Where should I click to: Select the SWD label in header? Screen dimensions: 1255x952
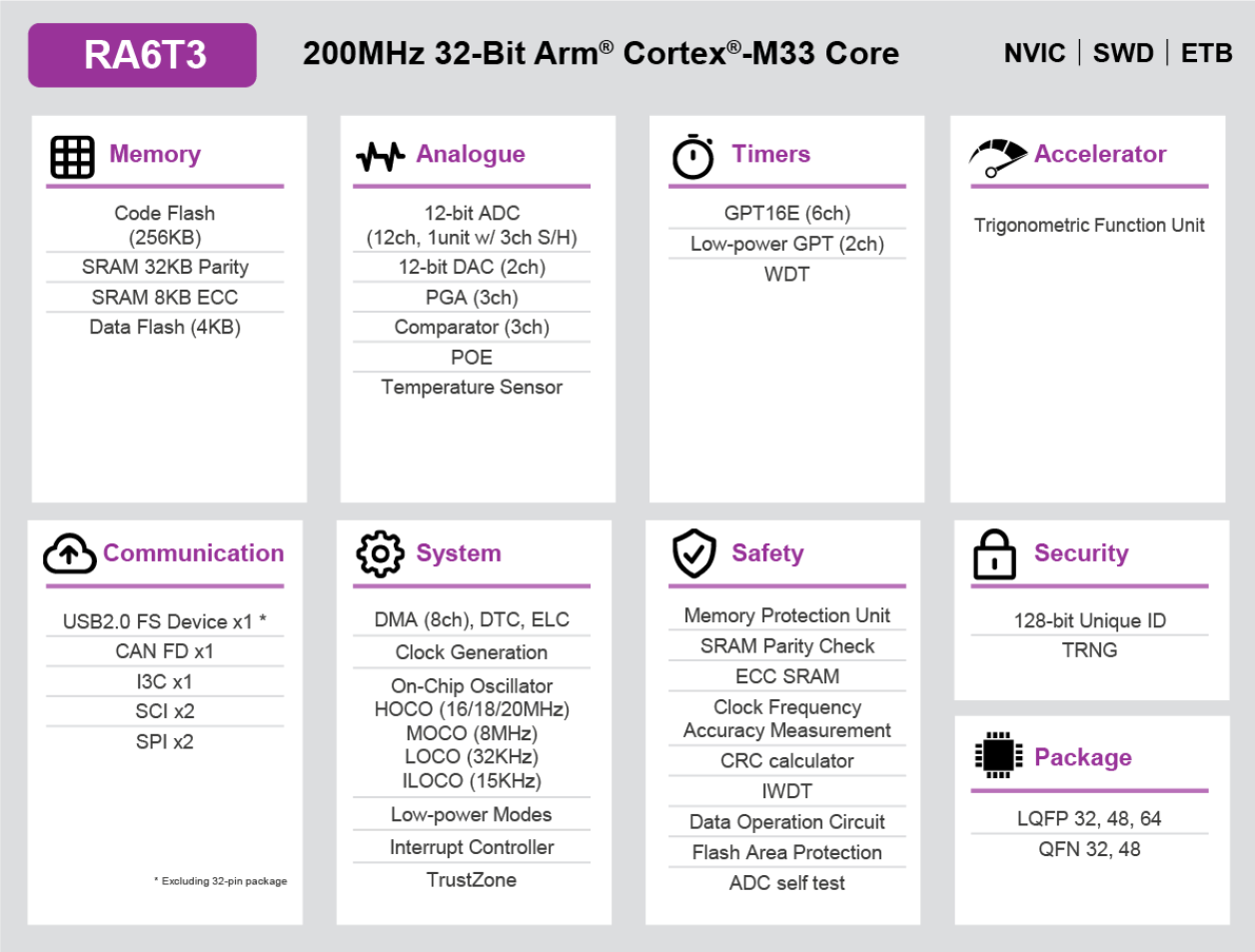[1123, 53]
